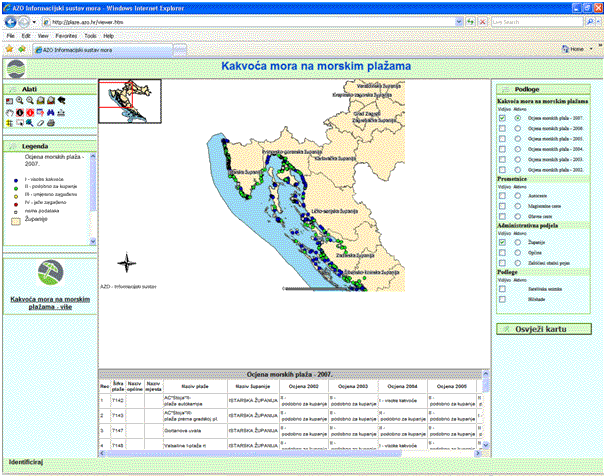
Task: Open the Tools menu in Internet Explorer
Action: (x=90, y=35)
